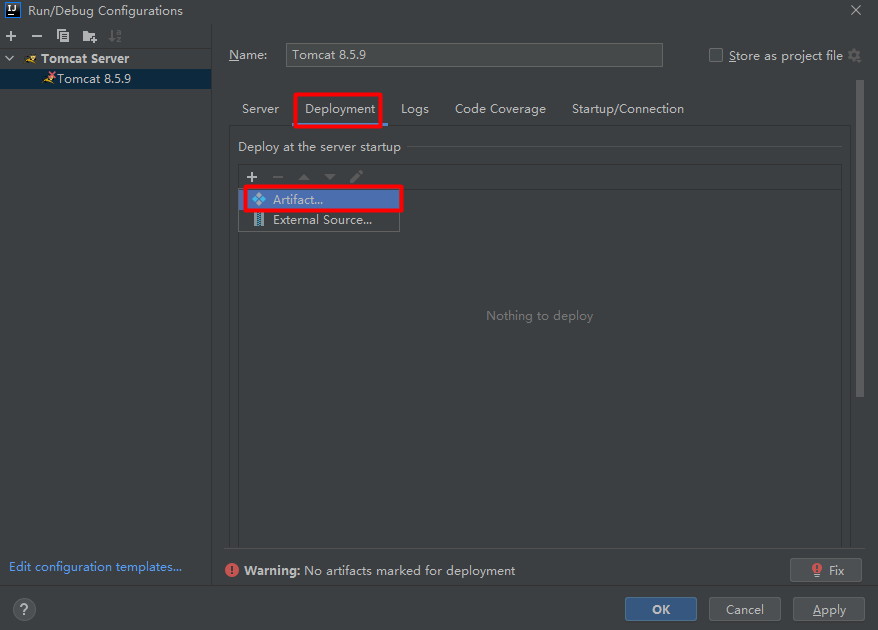Switch to the Logs tab
This screenshot has width=878, height=630.
tap(415, 109)
